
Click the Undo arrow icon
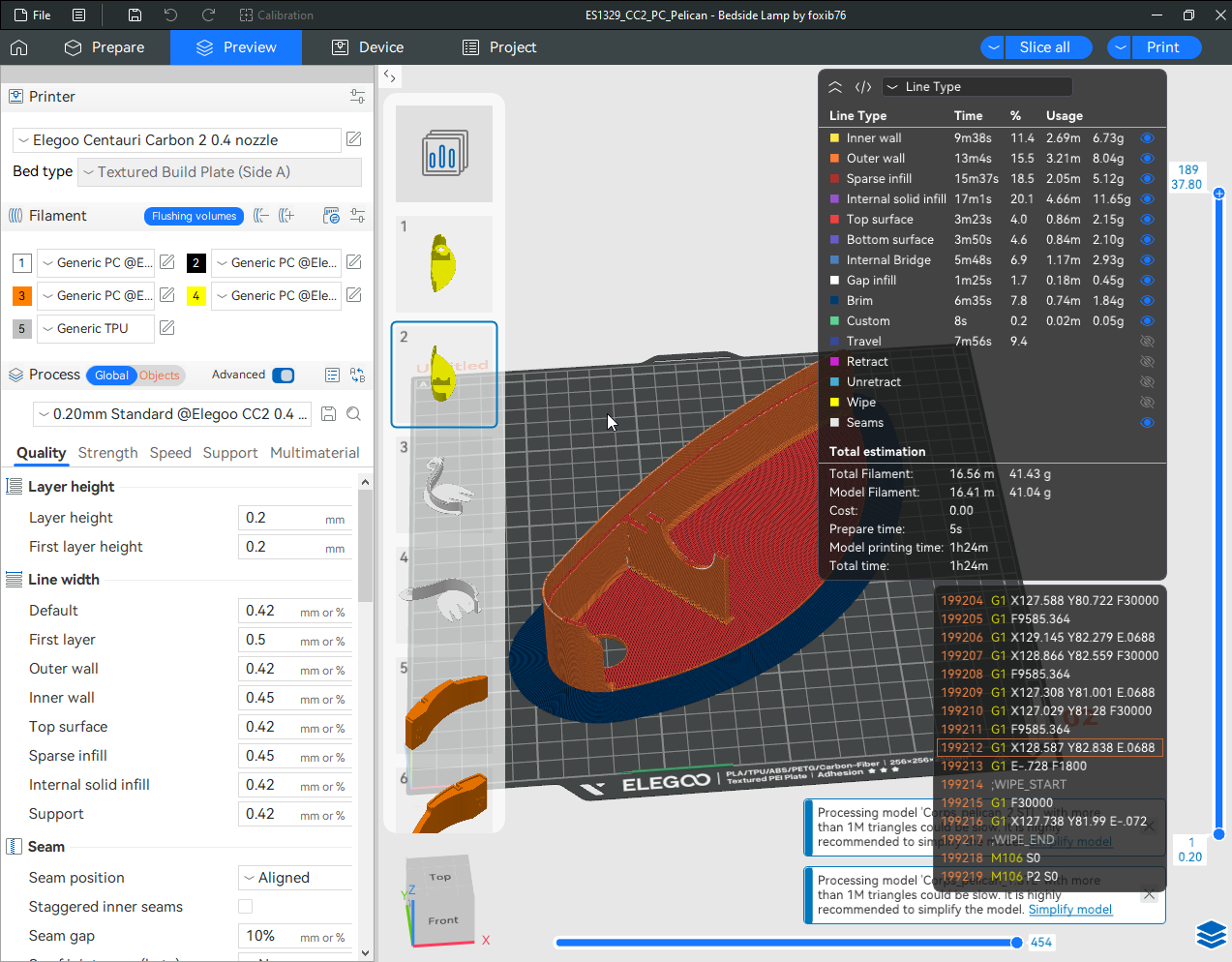pyautogui.click(x=170, y=15)
